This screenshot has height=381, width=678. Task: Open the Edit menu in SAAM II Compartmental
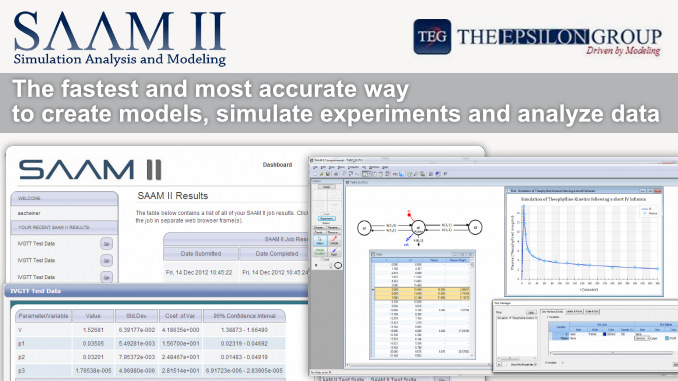(x=323, y=167)
